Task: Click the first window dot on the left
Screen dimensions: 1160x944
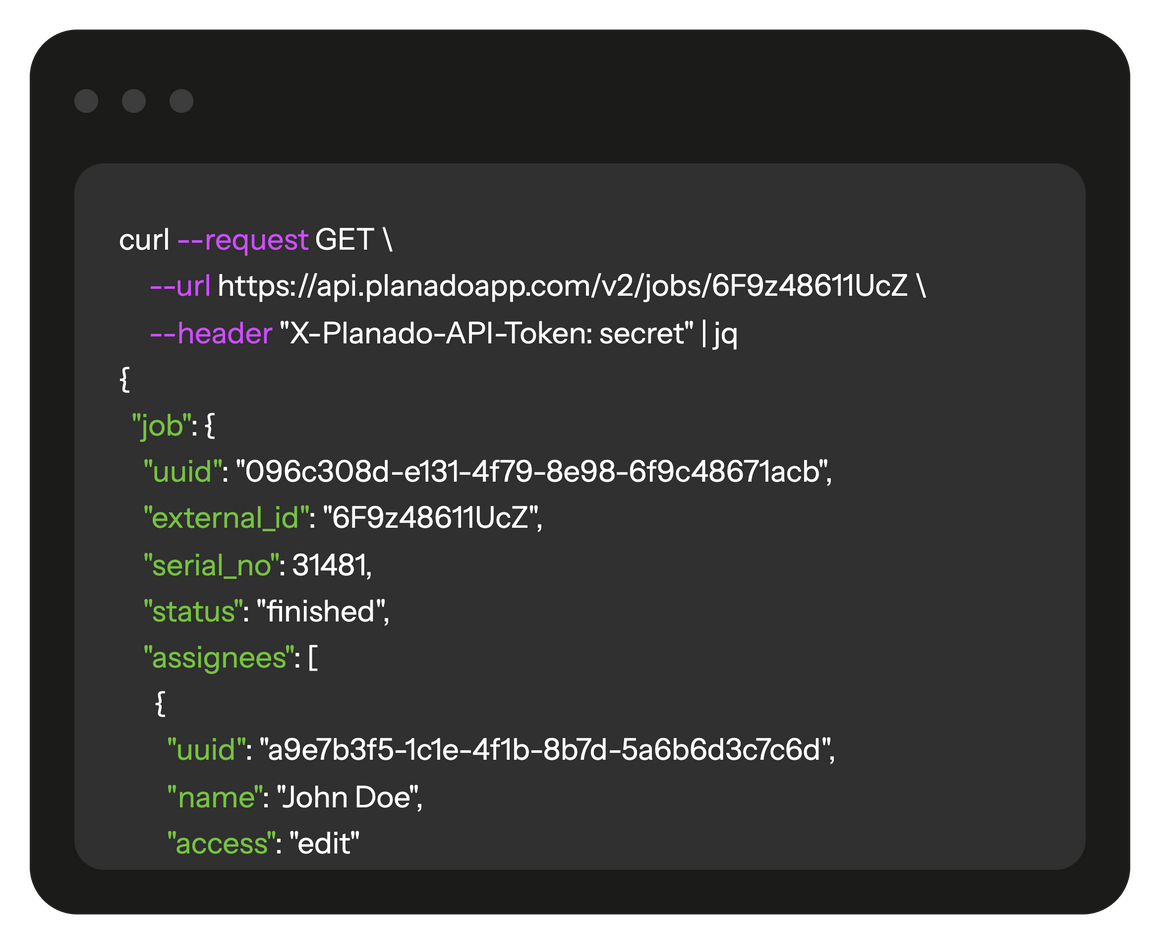Action: click(87, 101)
